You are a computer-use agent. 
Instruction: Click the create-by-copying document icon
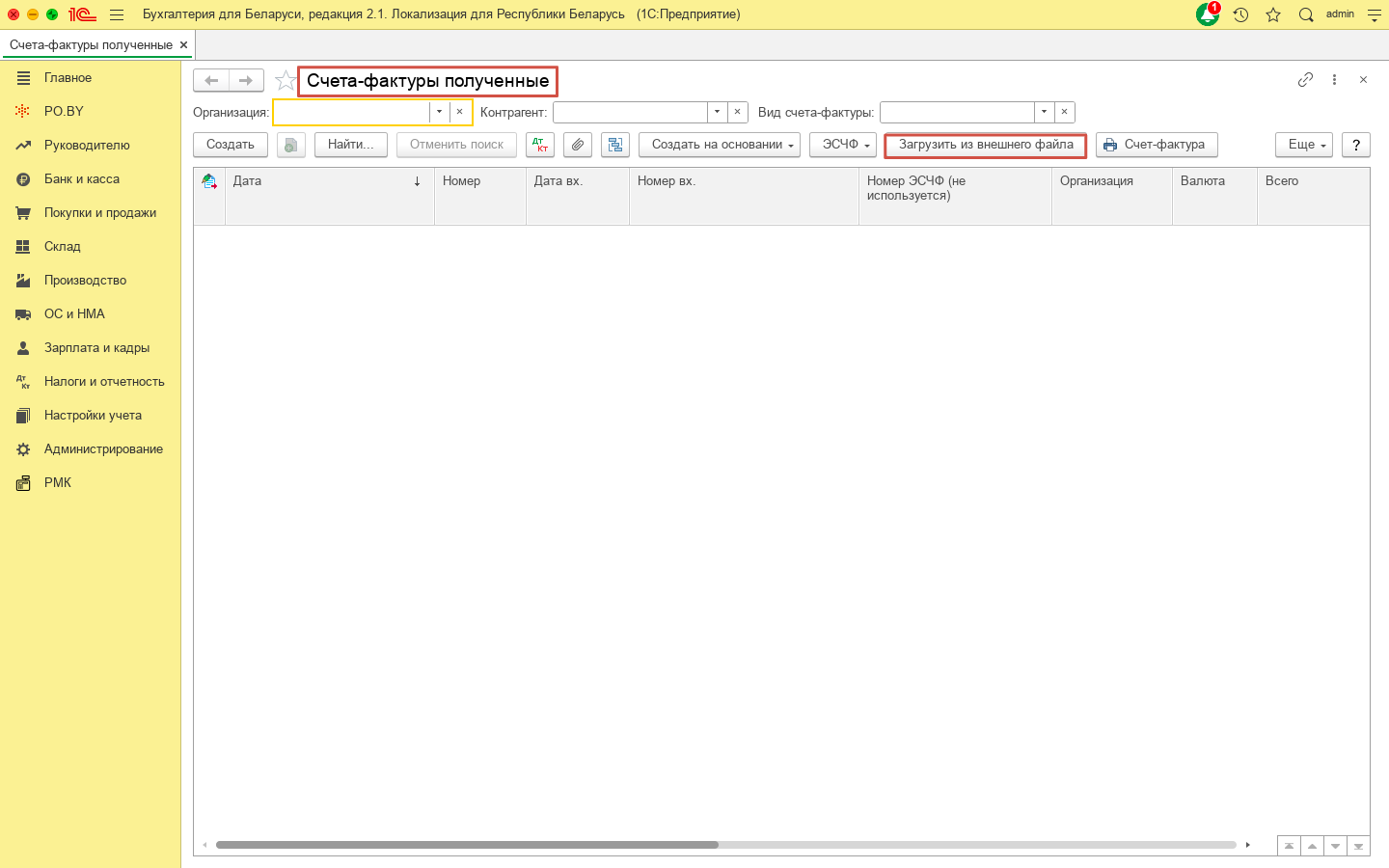pos(290,145)
